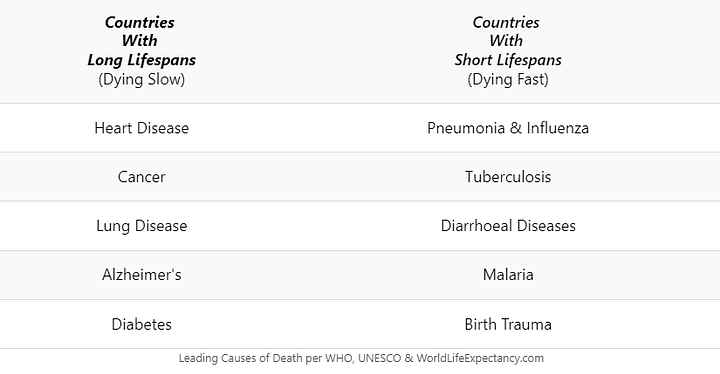
Task: Select the Lung Disease cell
Action: click(x=141, y=226)
